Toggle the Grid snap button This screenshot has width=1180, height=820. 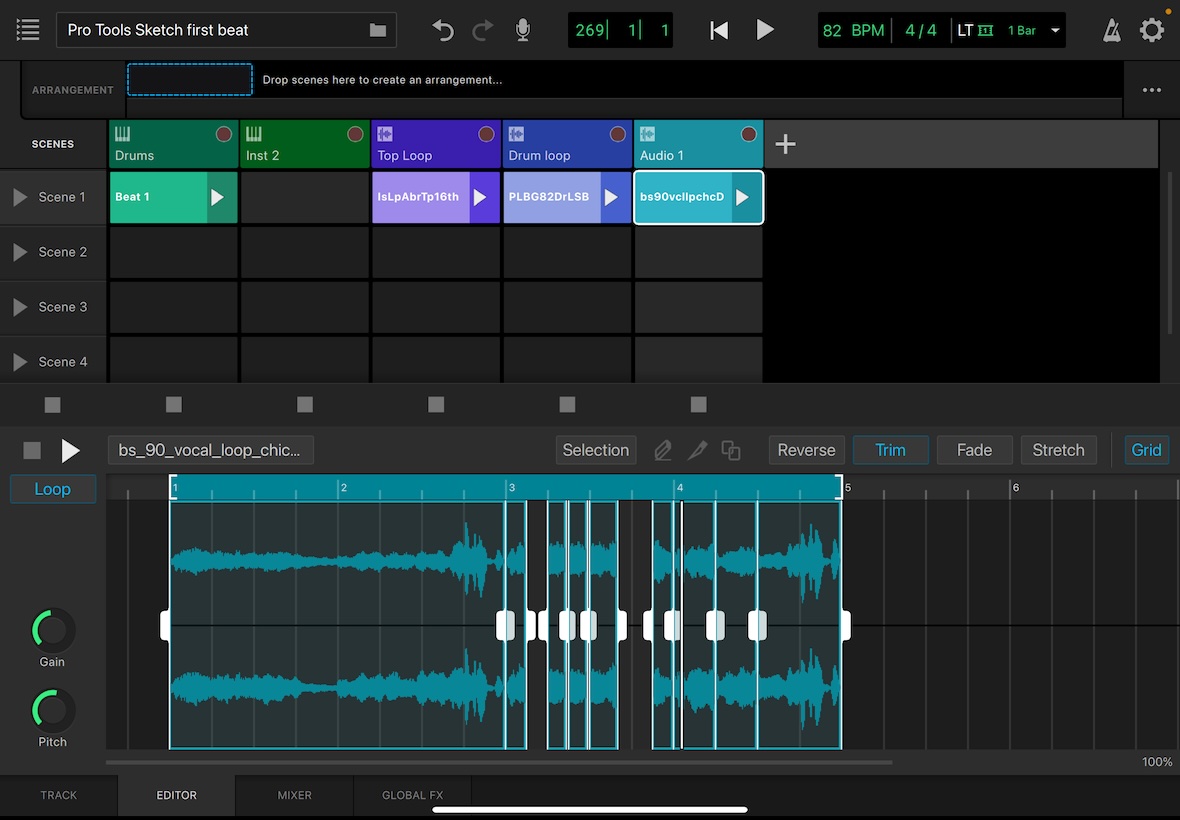(1146, 450)
